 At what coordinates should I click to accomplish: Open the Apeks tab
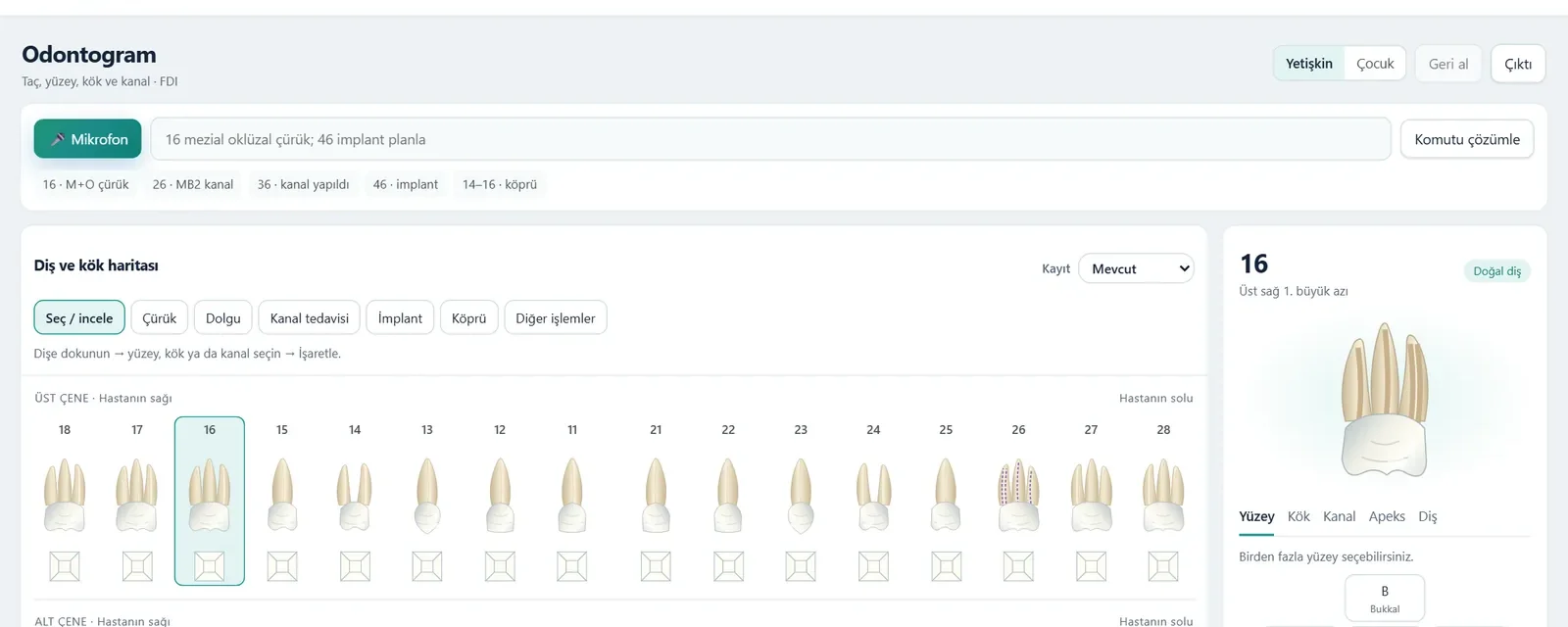point(1387,516)
